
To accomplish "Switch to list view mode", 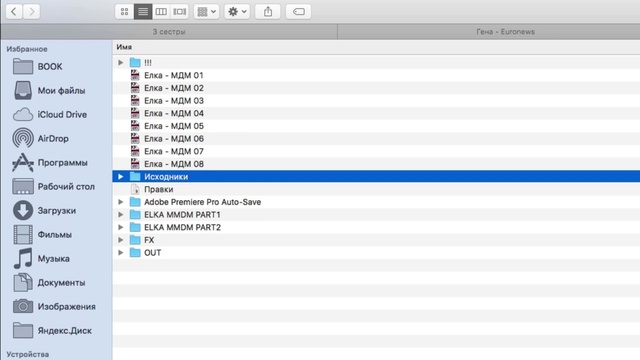I will coord(143,11).
